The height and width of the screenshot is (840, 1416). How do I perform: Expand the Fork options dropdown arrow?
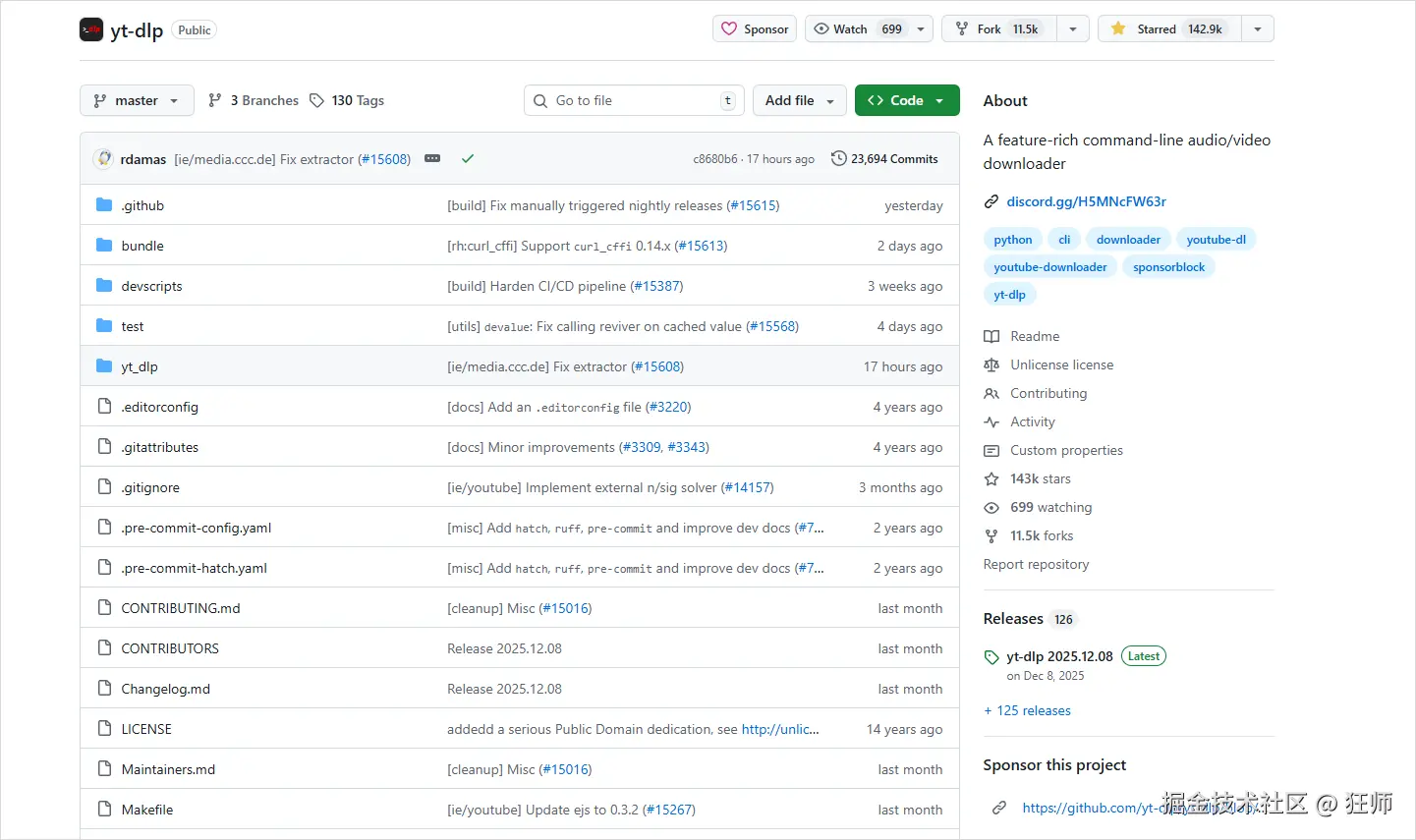pyautogui.click(x=1073, y=28)
